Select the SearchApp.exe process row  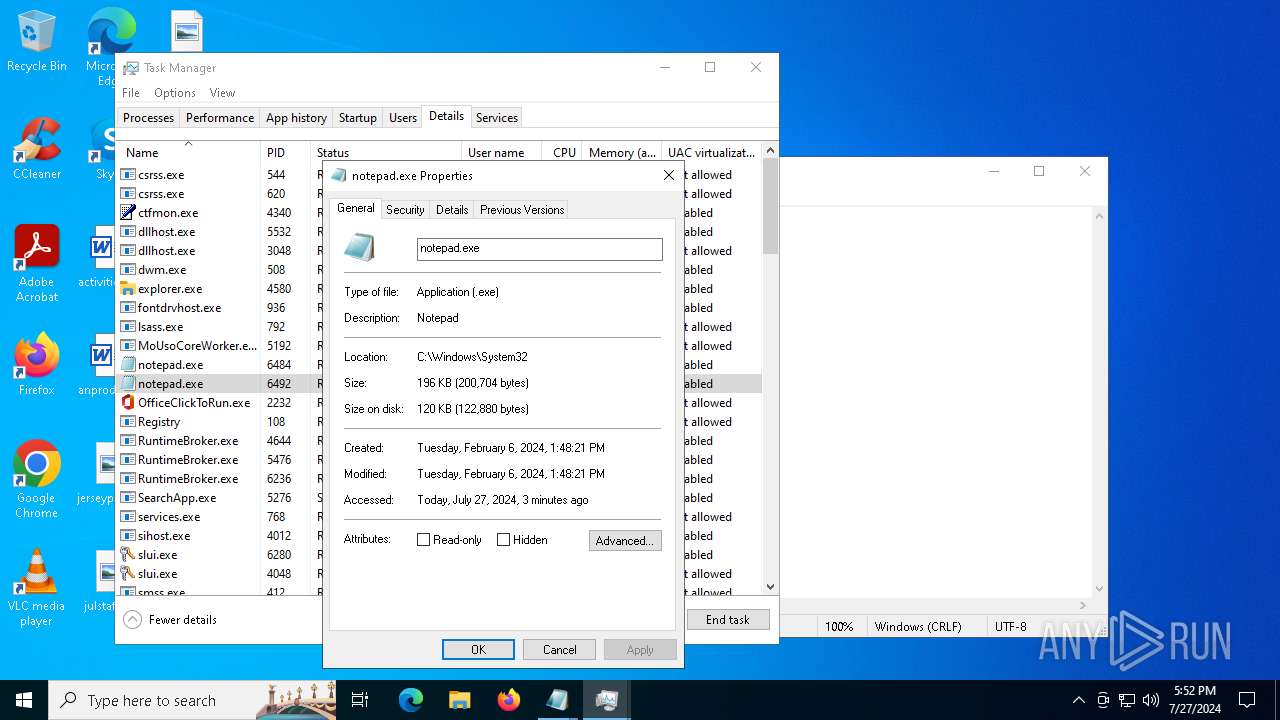(440, 498)
